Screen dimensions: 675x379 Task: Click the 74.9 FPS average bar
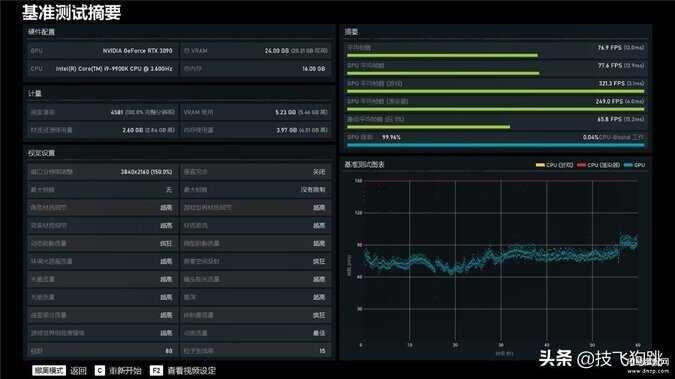coord(442,56)
